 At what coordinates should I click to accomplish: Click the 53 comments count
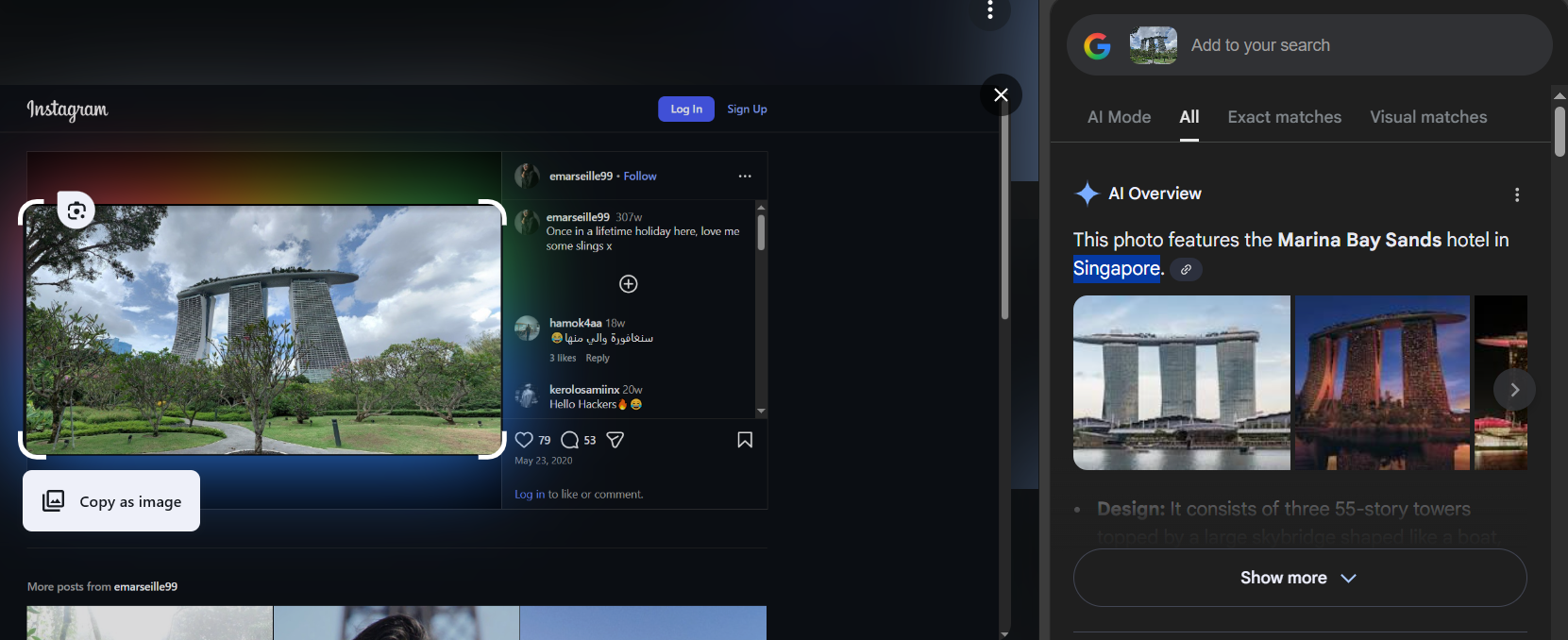pyautogui.click(x=590, y=441)
